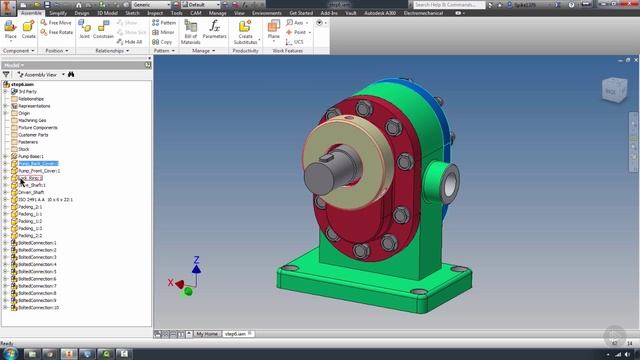Select Pump_Back_Cover:1 in browser
This screenshot has height=360, width=640.
[38, 164]
